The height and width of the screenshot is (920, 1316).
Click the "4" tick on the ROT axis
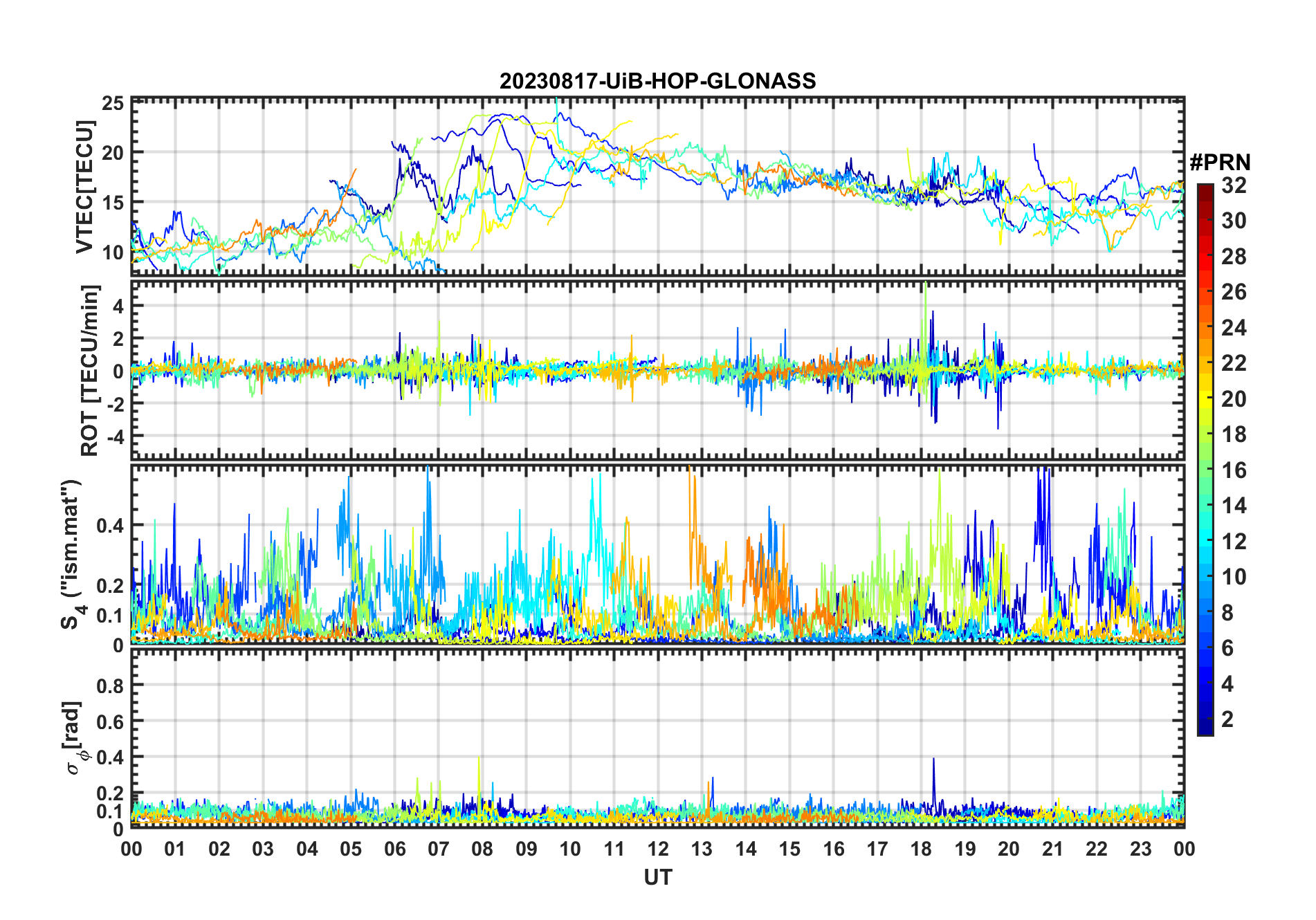coord(118,306)
